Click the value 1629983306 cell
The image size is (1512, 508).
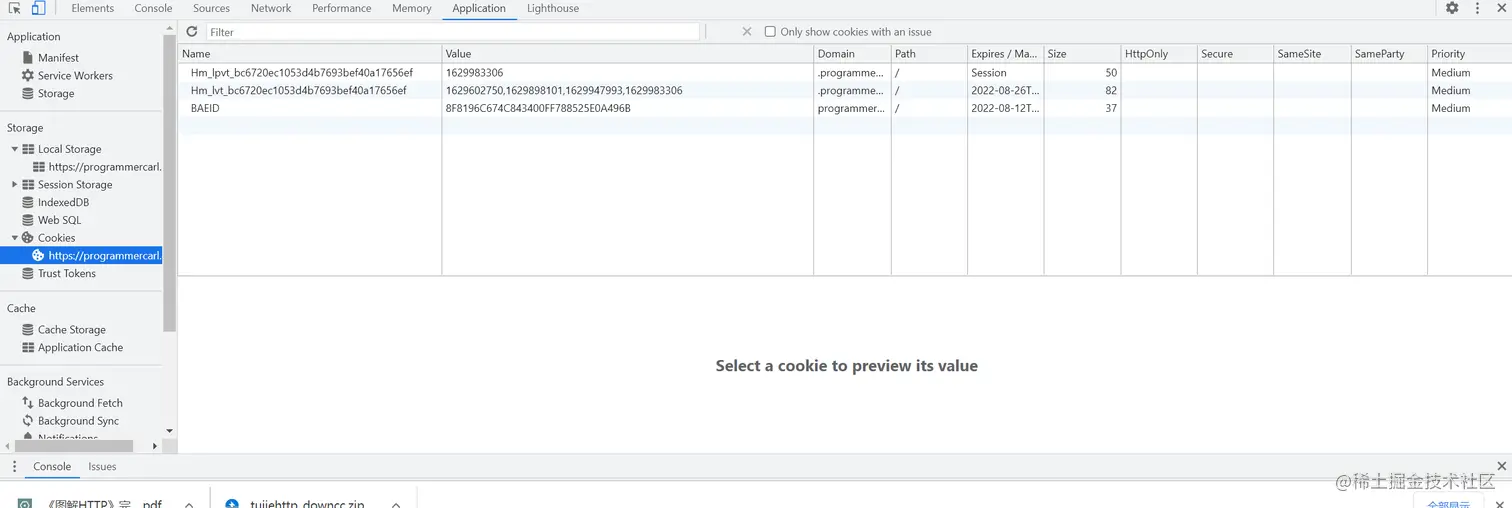coord(474,73)
